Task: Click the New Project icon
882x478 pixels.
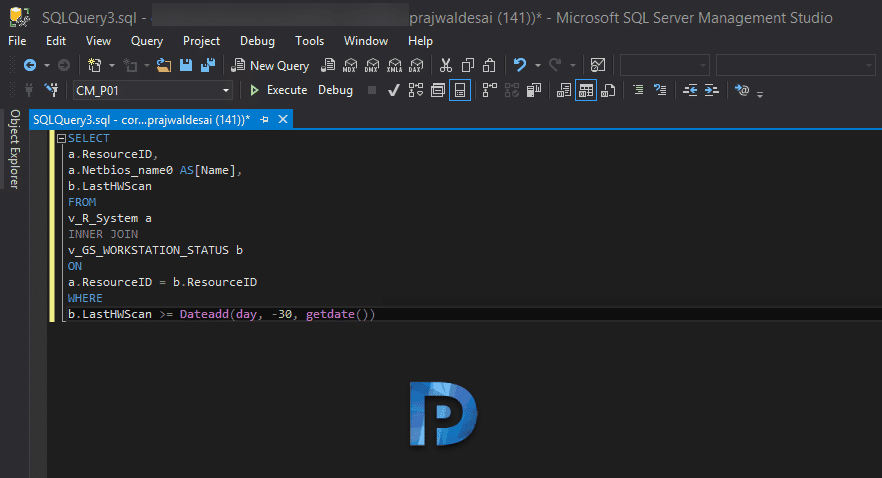Action: (x=94, y=66)
